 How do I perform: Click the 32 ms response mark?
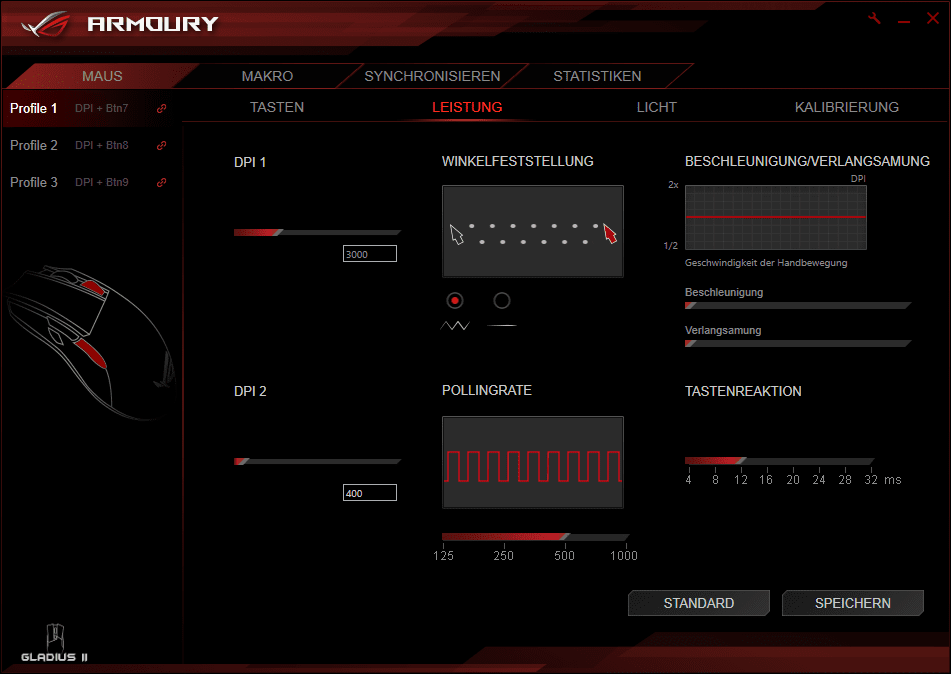coord(871,480)
